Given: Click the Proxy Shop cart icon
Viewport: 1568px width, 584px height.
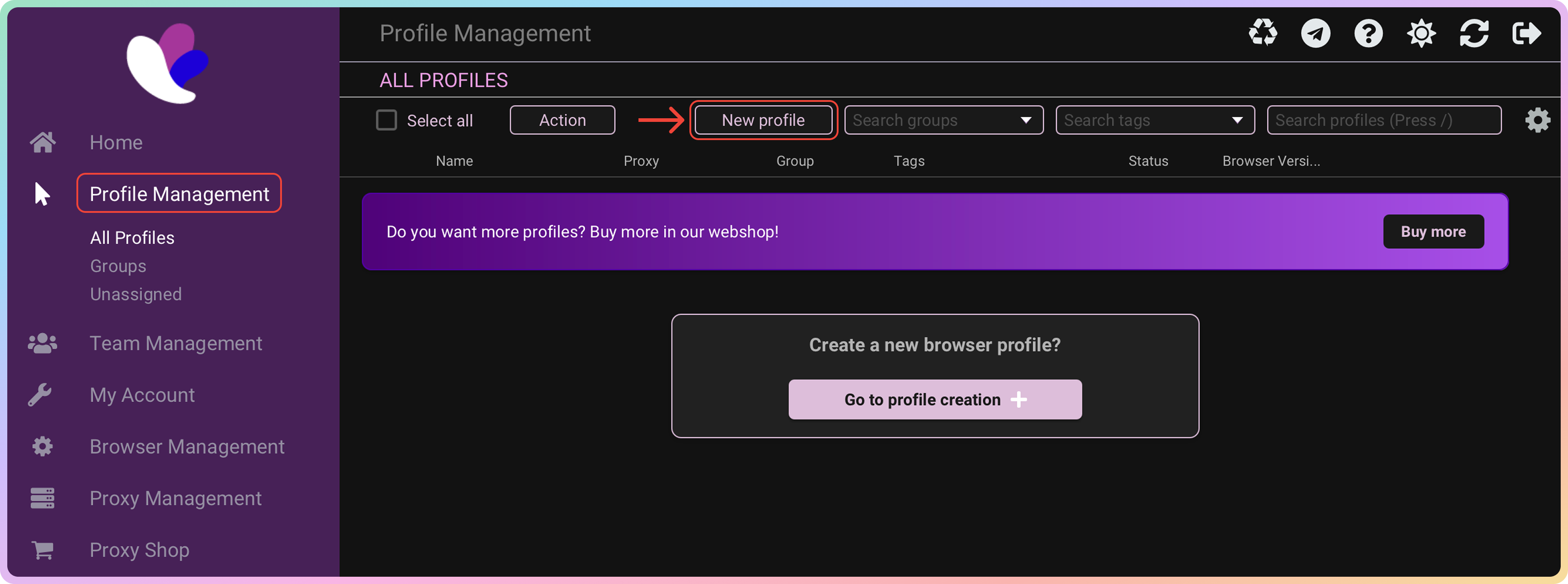Looking at the screenshot, I should pos(42,550).
